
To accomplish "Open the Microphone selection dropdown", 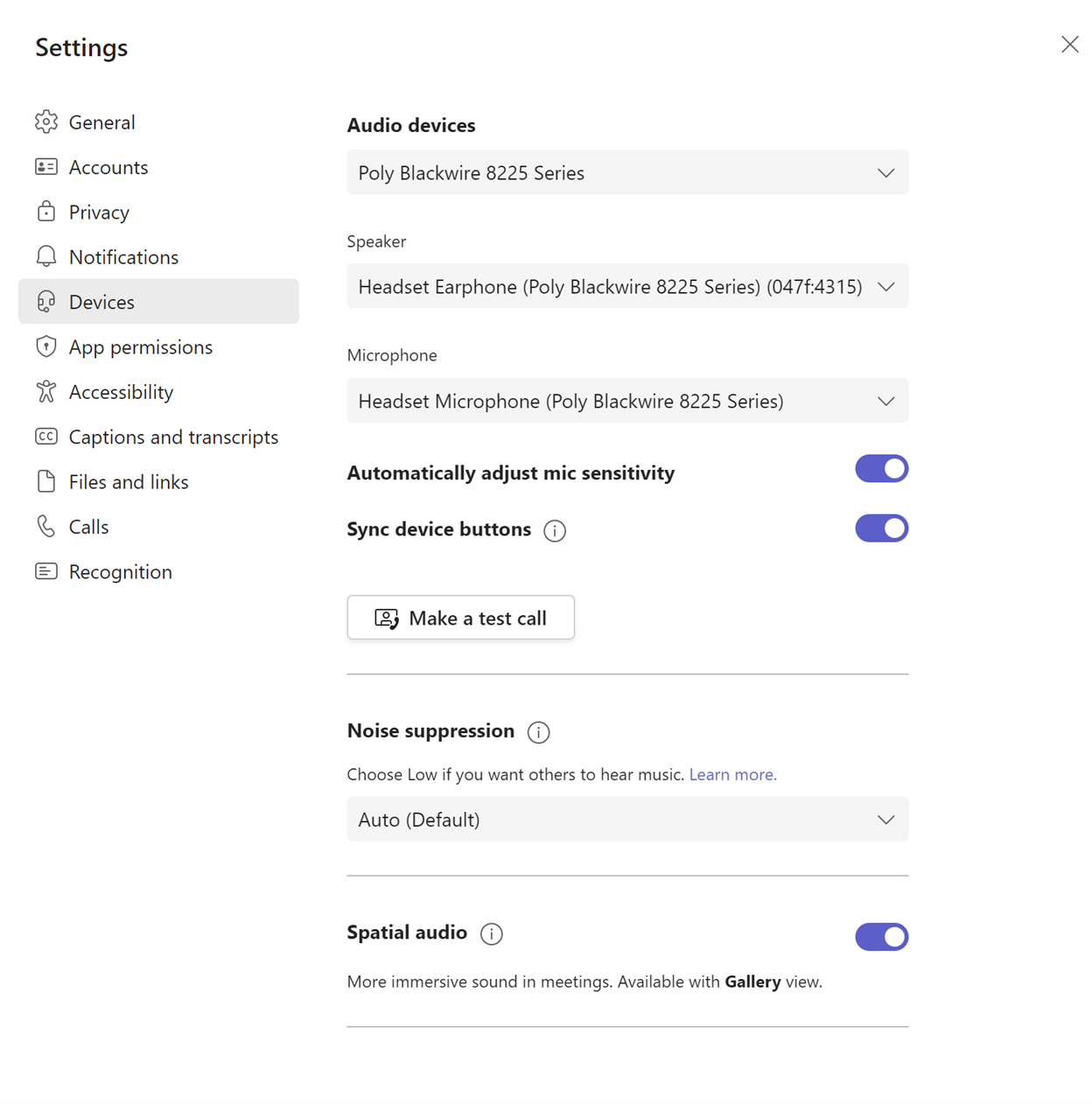I will pyautogui.click(x=627, y=401).
